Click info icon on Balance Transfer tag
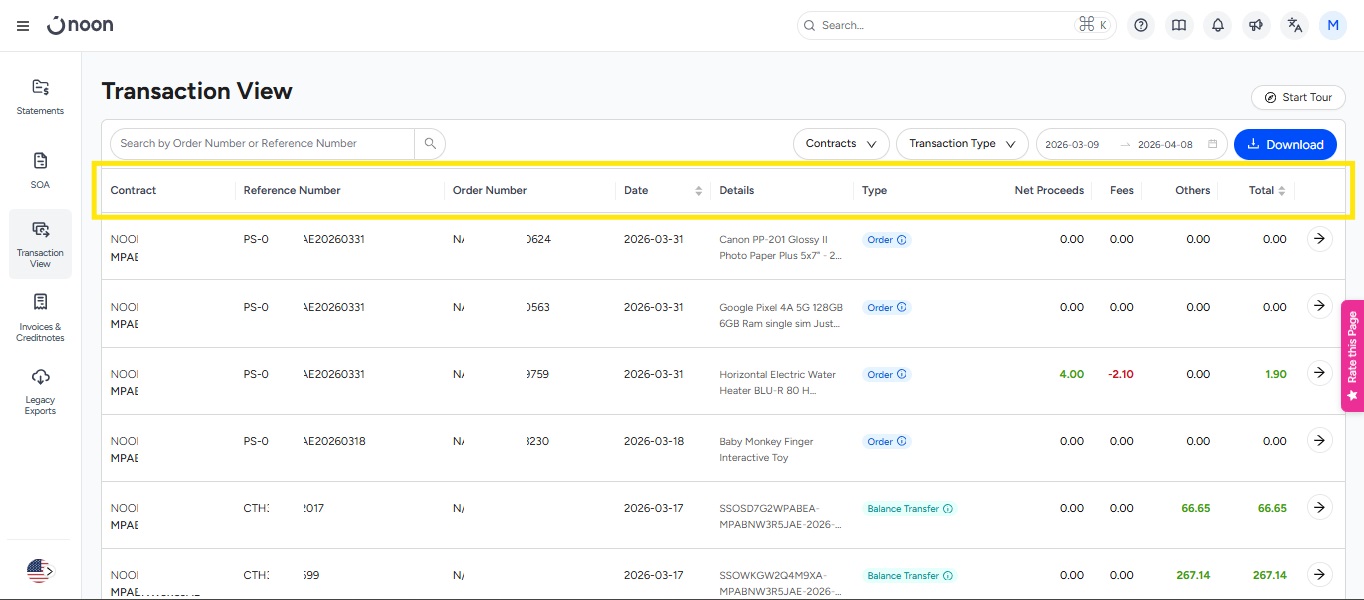Screen dimensions: 1364x600 pyautogui.click(x=948, y=509)
